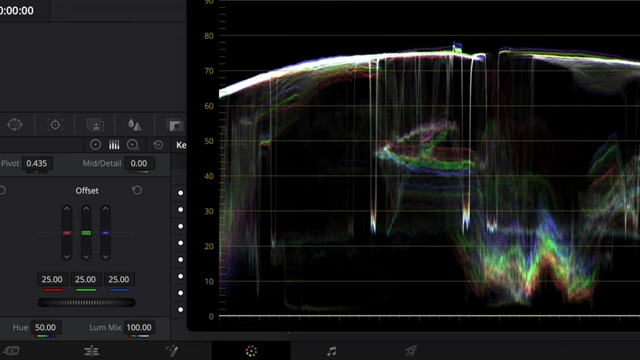Select the red Offset value 25.00

coord(52,280)
